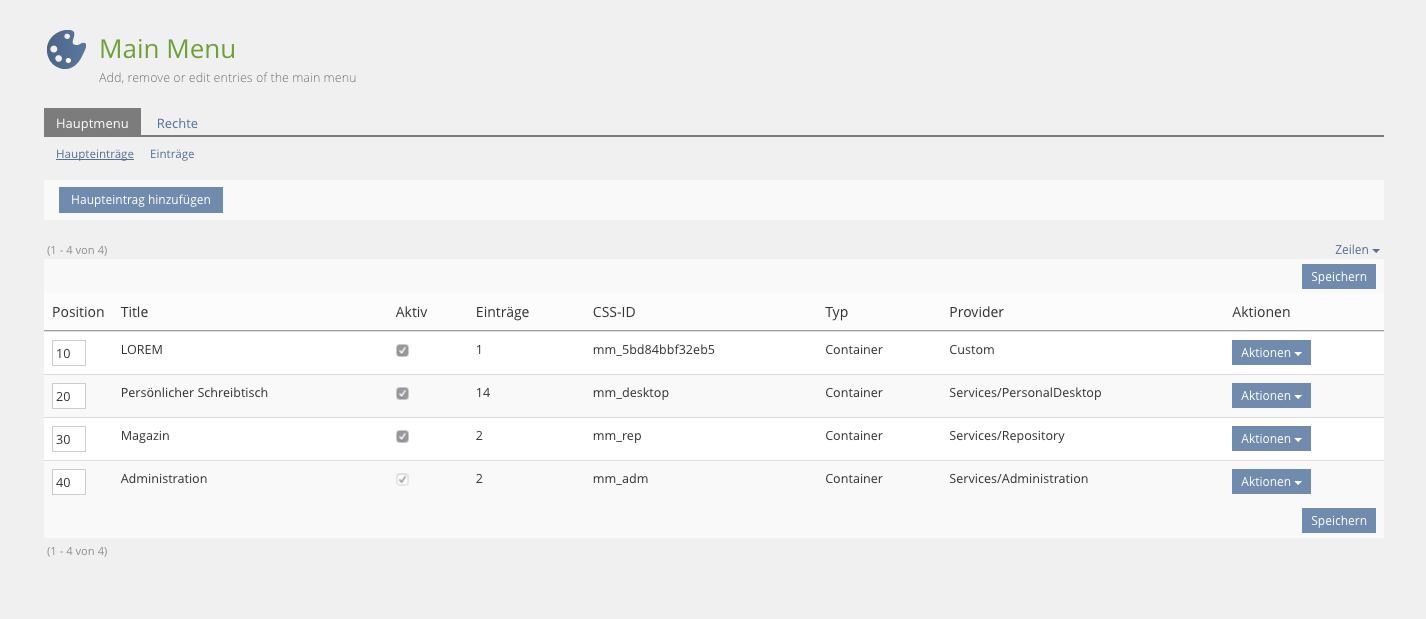Open Aktionen dropdown for Magazin row

[x=1270, y=439]
